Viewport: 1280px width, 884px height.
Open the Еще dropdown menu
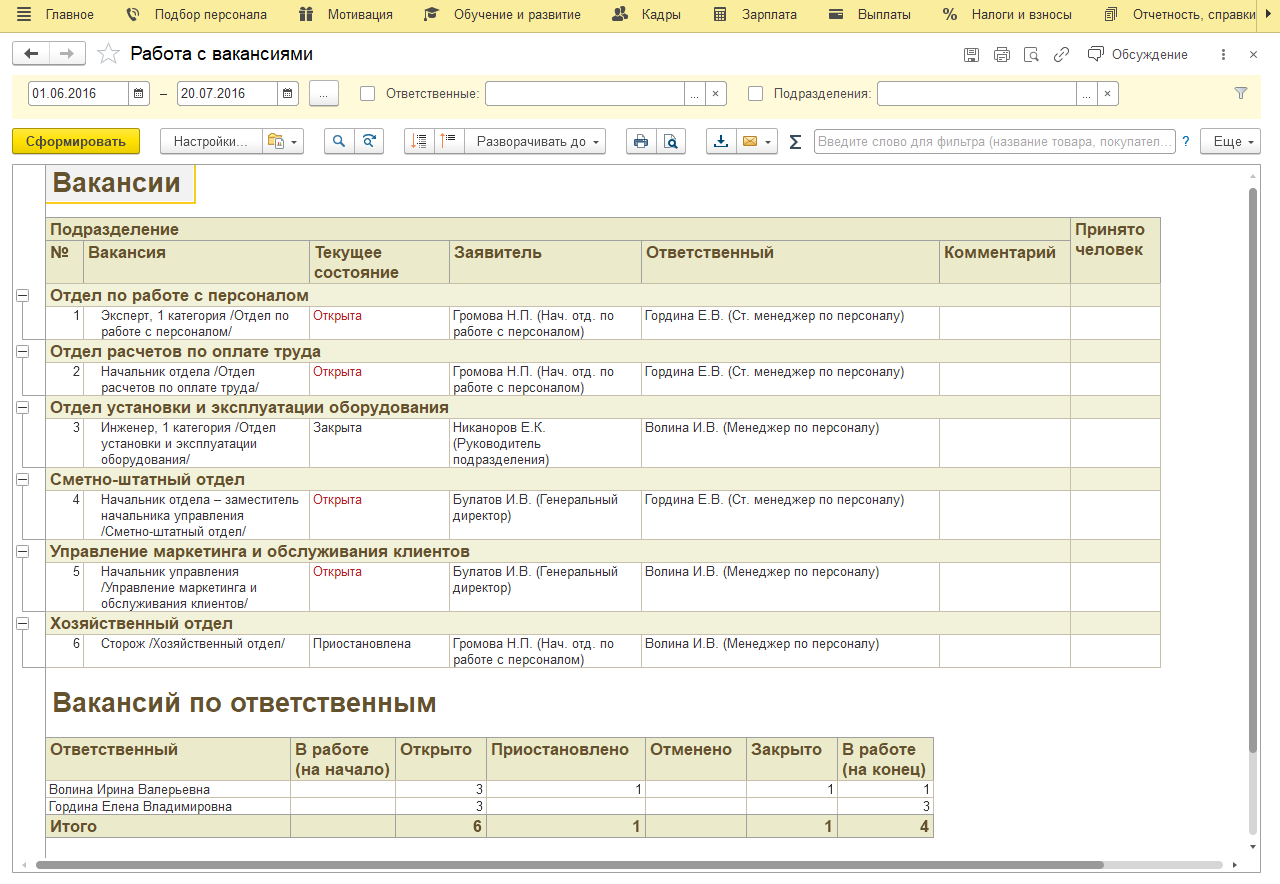(1230, 142)
